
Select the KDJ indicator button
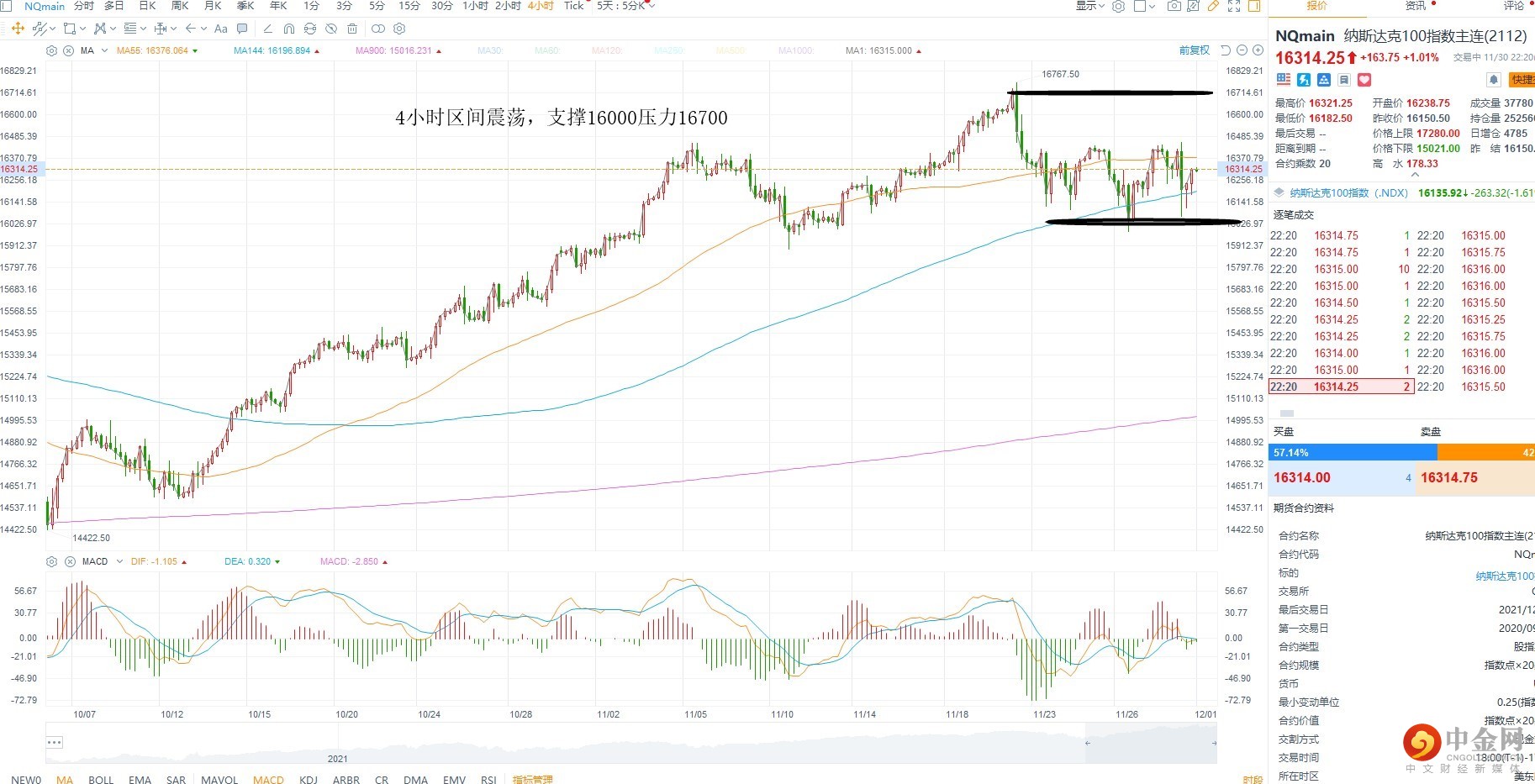309,779
